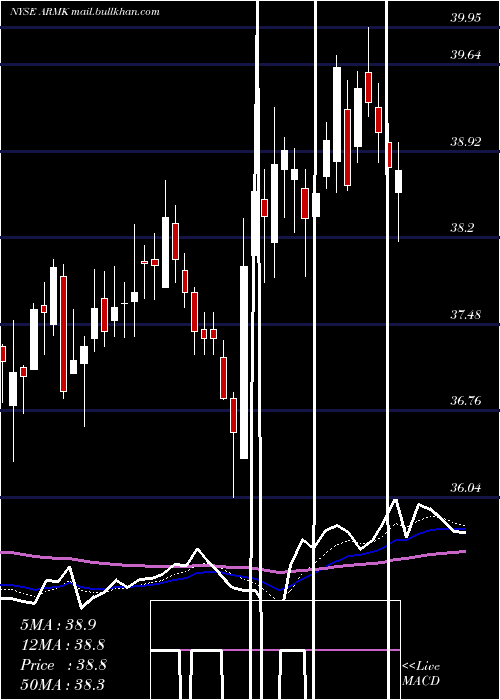This screenshot has height=700, width=500.
Task: Click the 39.64 price axis label
Action: (x=465, y=55)
